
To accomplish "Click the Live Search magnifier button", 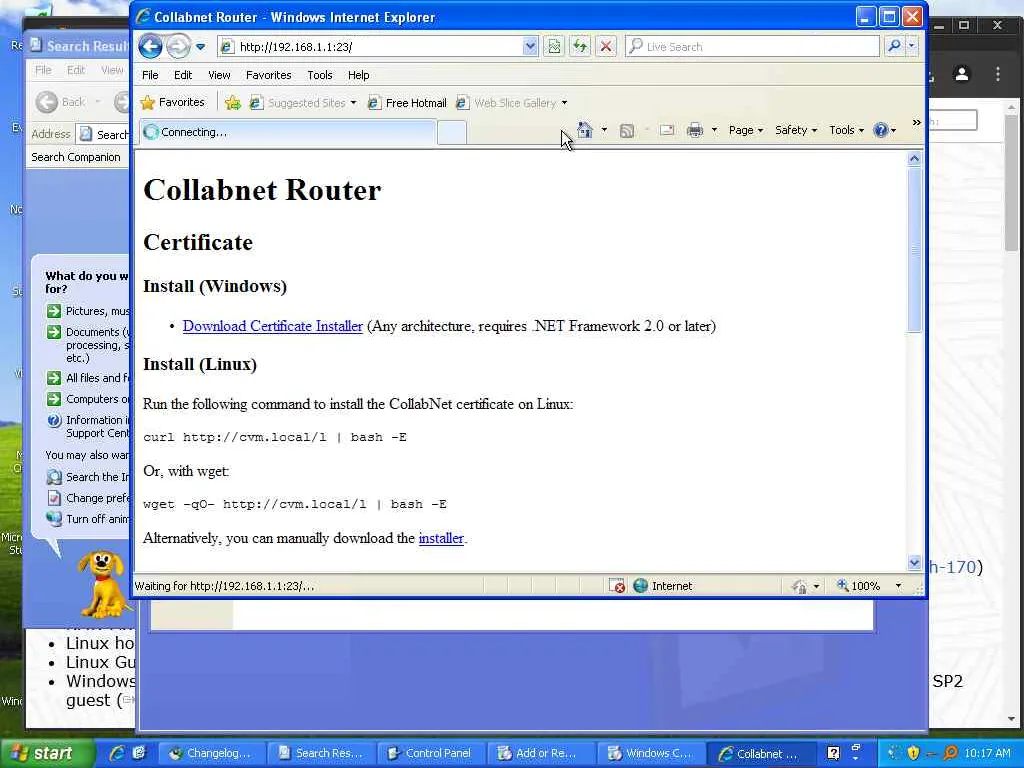I will click(x=895, y=46).
